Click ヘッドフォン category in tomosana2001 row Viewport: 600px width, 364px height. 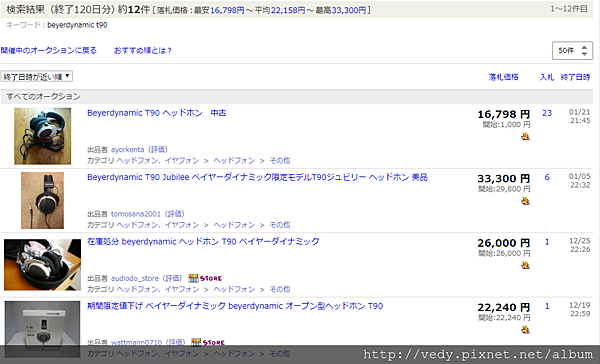234,225
